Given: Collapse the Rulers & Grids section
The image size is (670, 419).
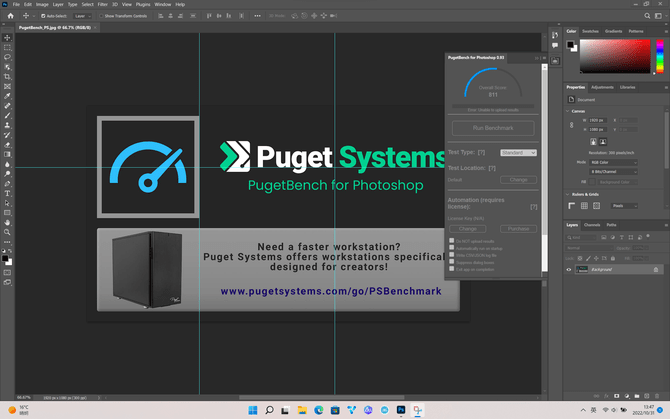Looking at the screenshot, I should click(x=568, y=194).
